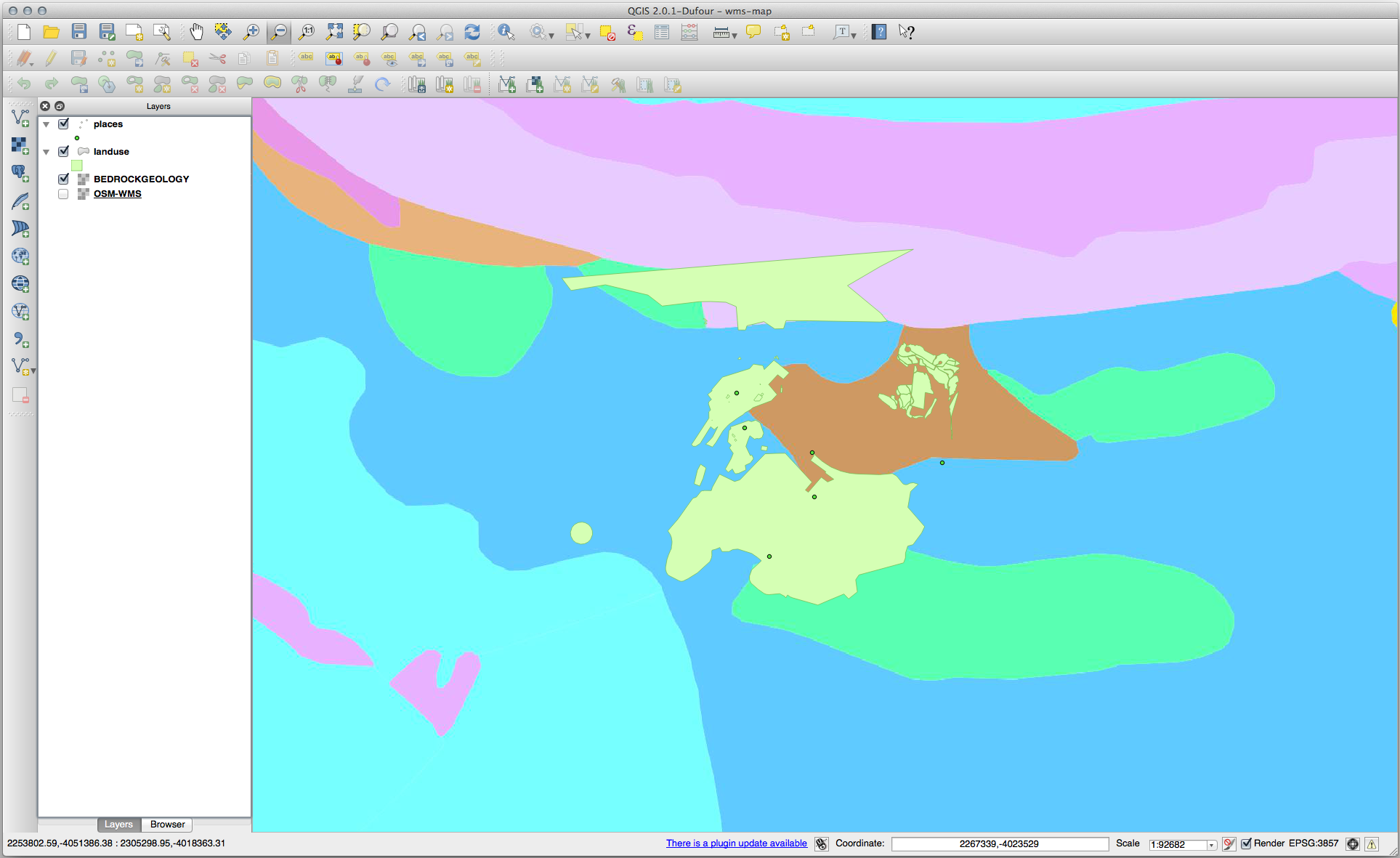Open the plugin update link
The width and height of the screenshot is (1400, 858).
pos(736,843)
